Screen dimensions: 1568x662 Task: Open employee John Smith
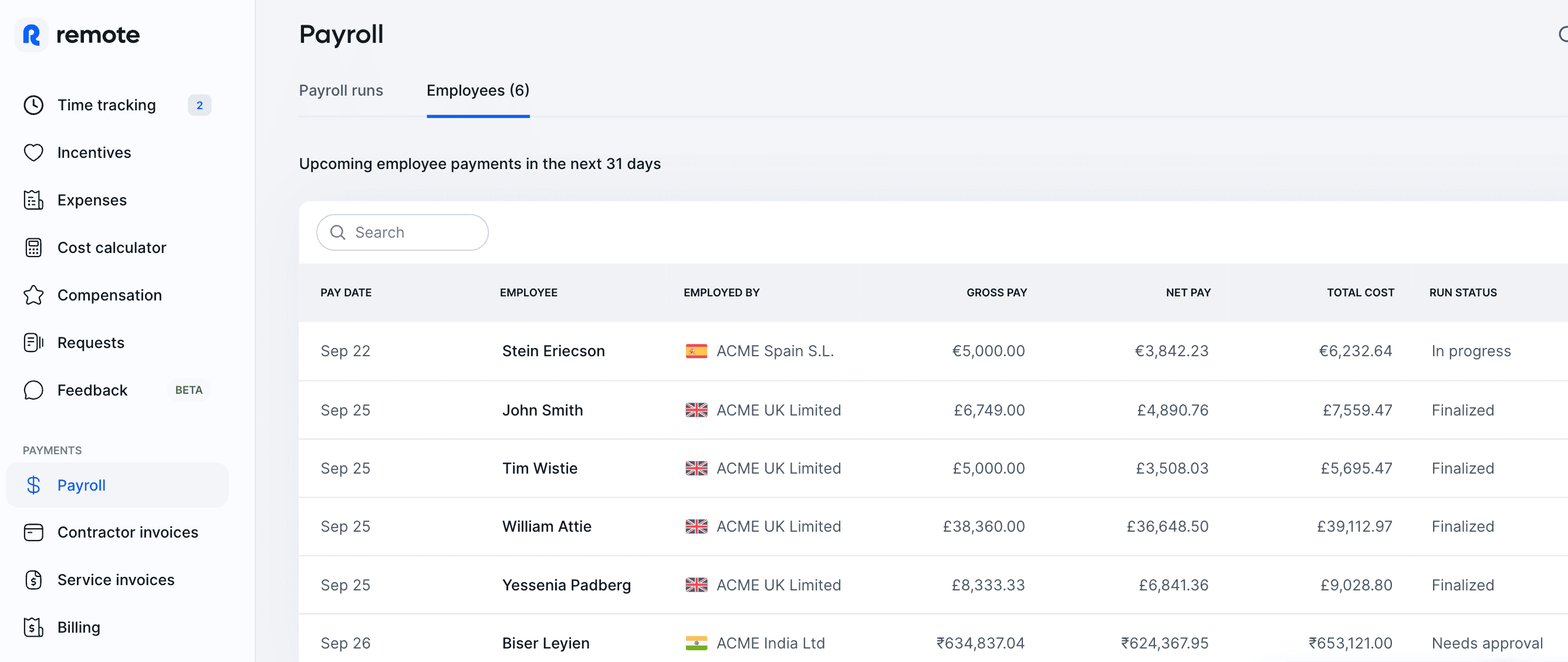click(542, 410)
